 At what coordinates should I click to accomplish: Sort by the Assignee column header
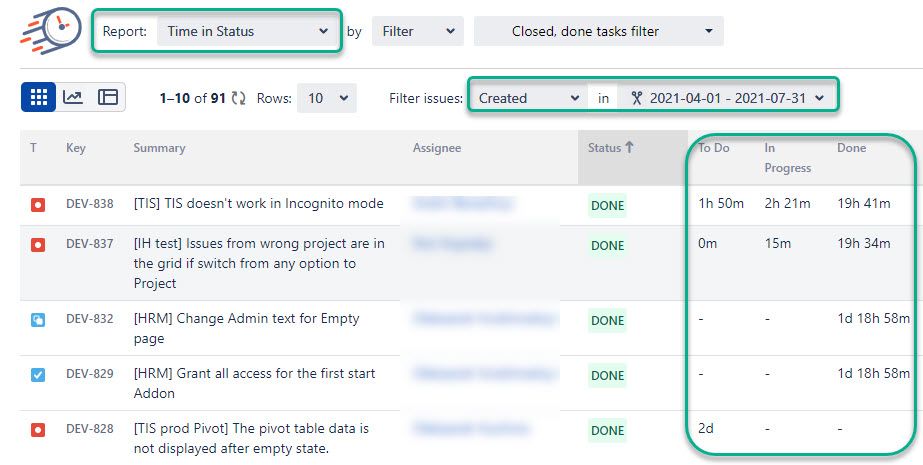(x=437, y=148)
